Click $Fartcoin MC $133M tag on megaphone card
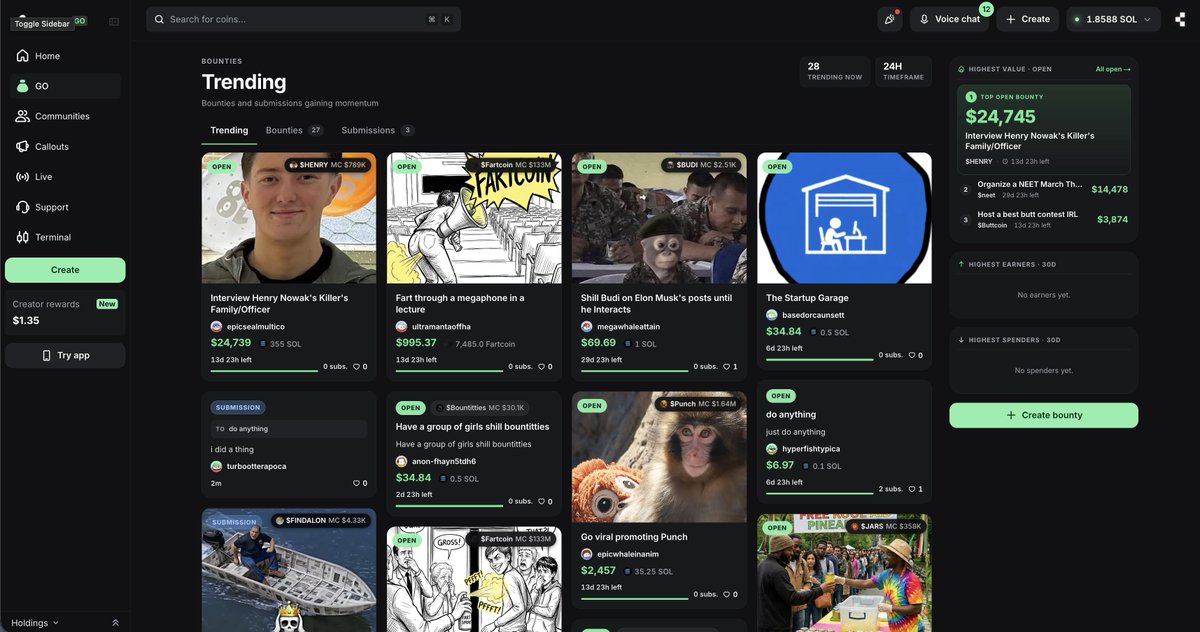The height and width of the screenshot is (632, 1200). pyautogui.click(x=510, y=165)
